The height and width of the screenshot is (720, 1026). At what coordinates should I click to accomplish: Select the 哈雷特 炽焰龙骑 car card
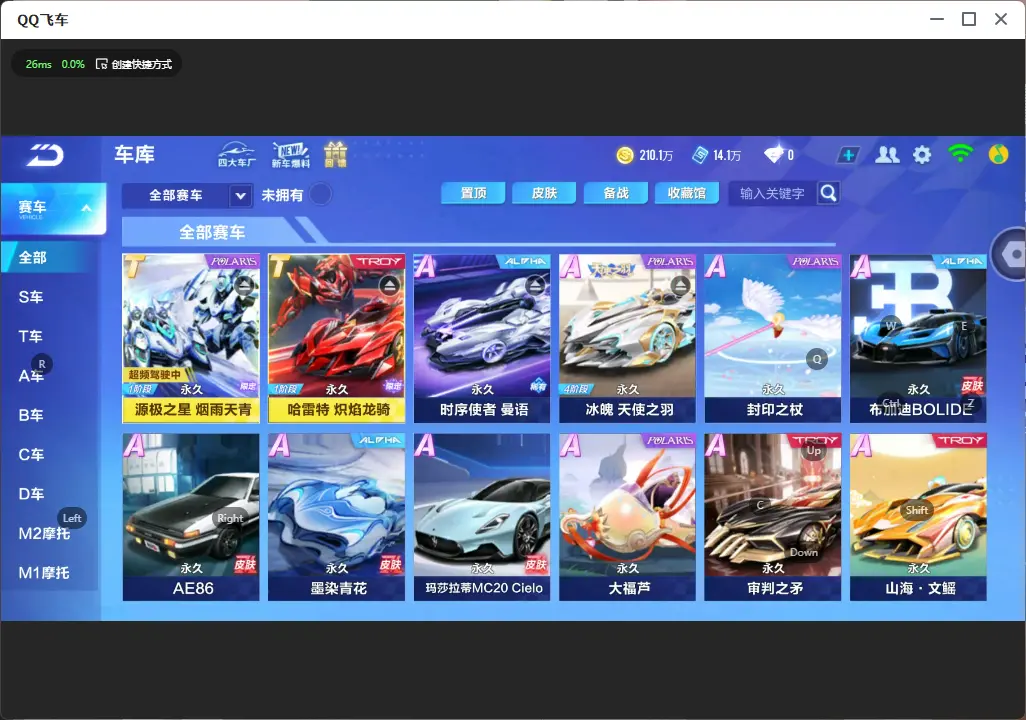[x=336, y=338]
